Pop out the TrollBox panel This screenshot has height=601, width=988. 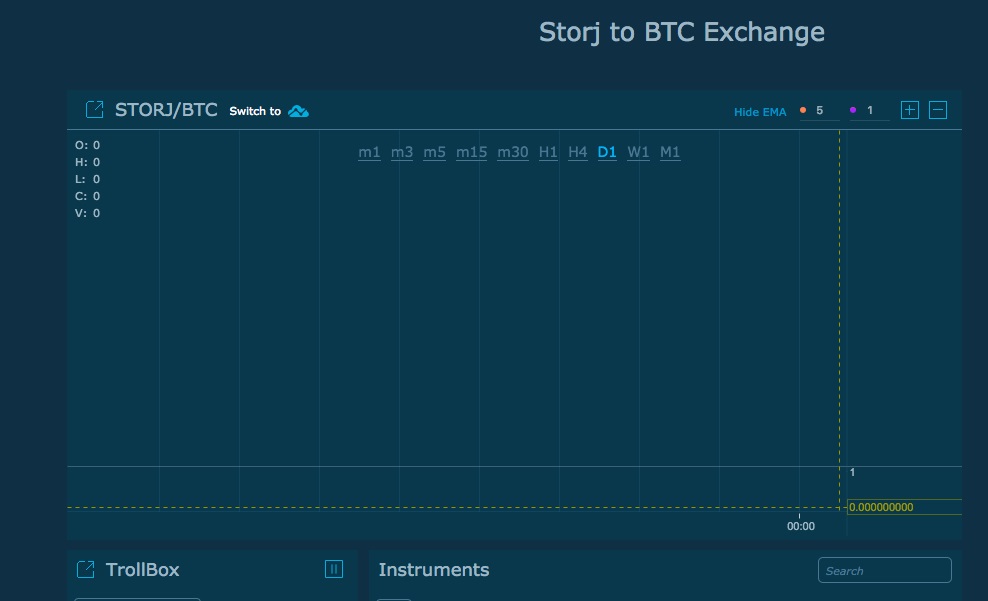pyautogui.click(x=86, y=569)
